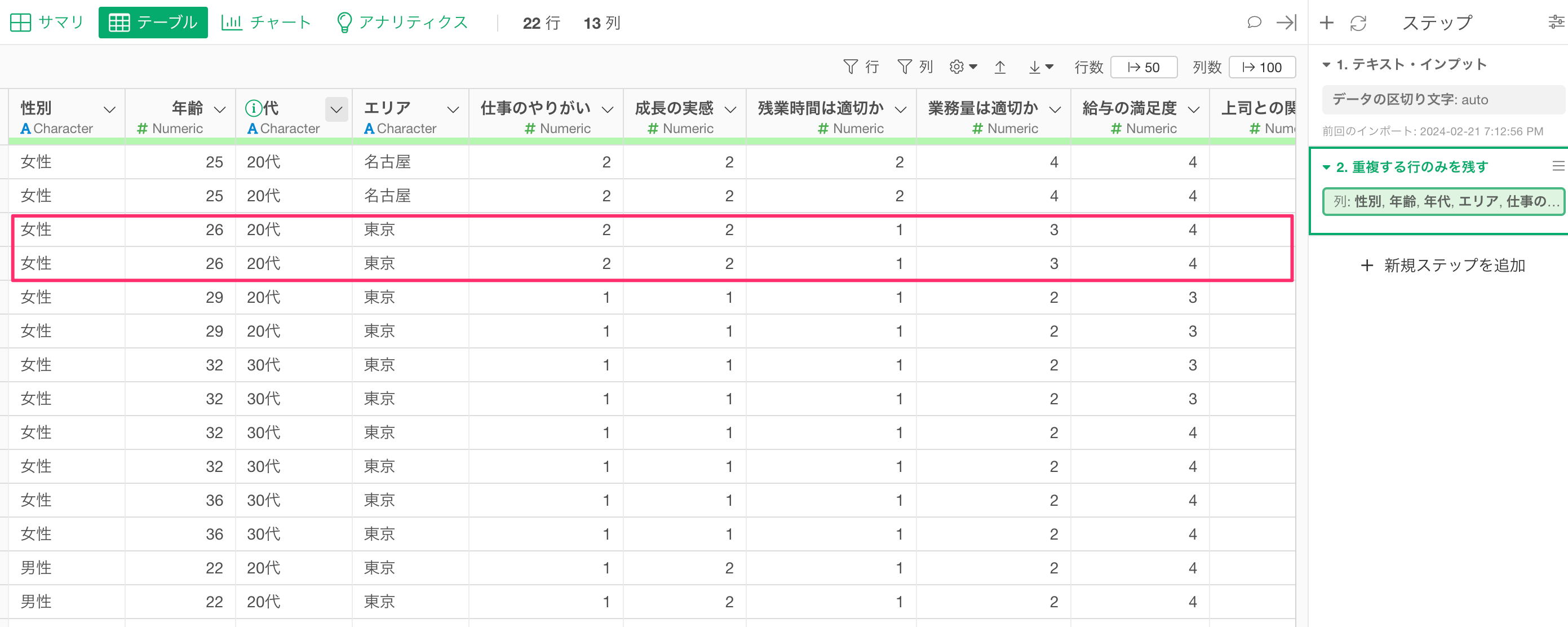Open the 業務量は適切か column menu
1568x627 pixels.
pos(1056,109)
